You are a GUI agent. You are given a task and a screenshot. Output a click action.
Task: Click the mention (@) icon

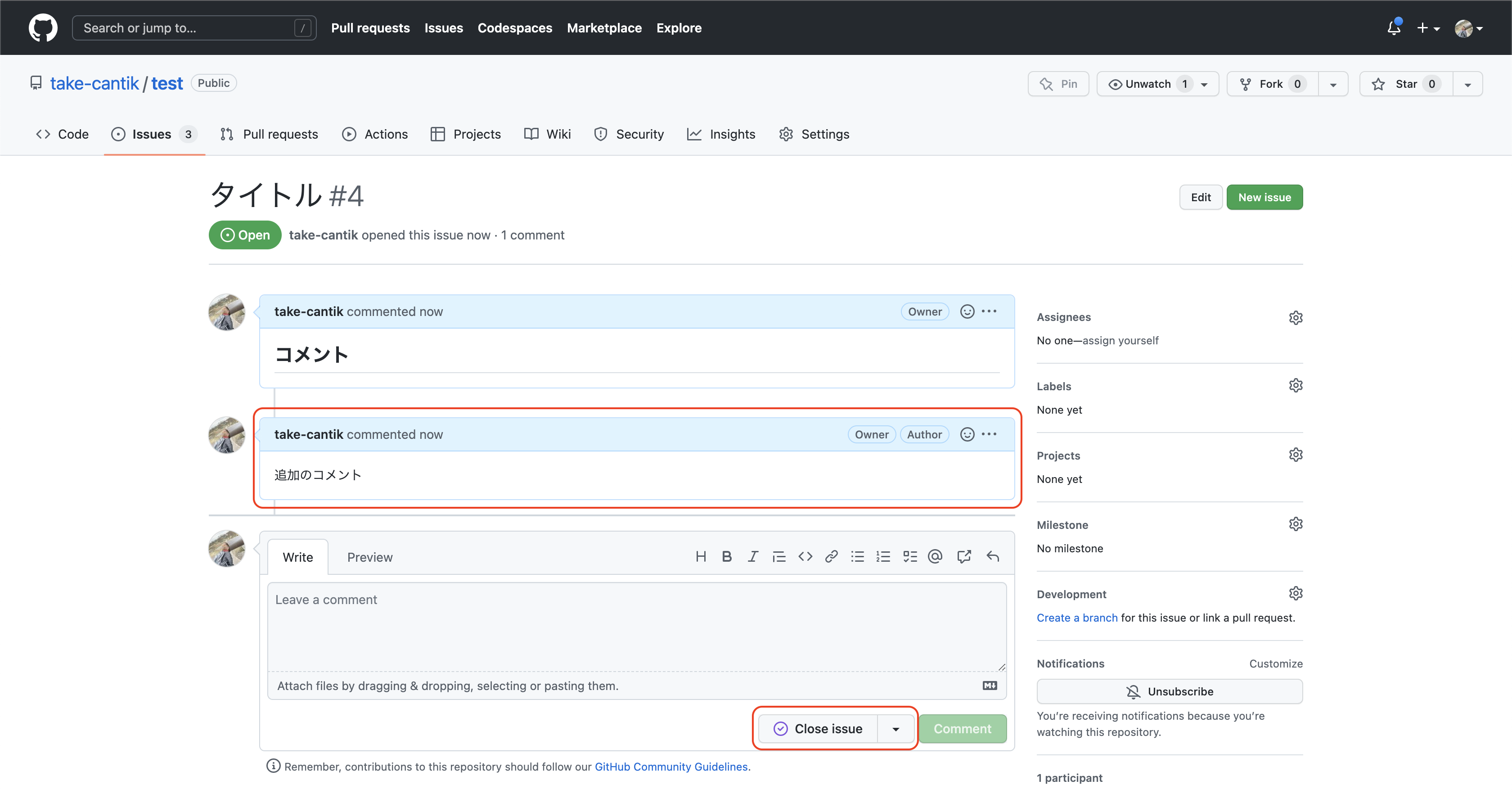[935, 556]
